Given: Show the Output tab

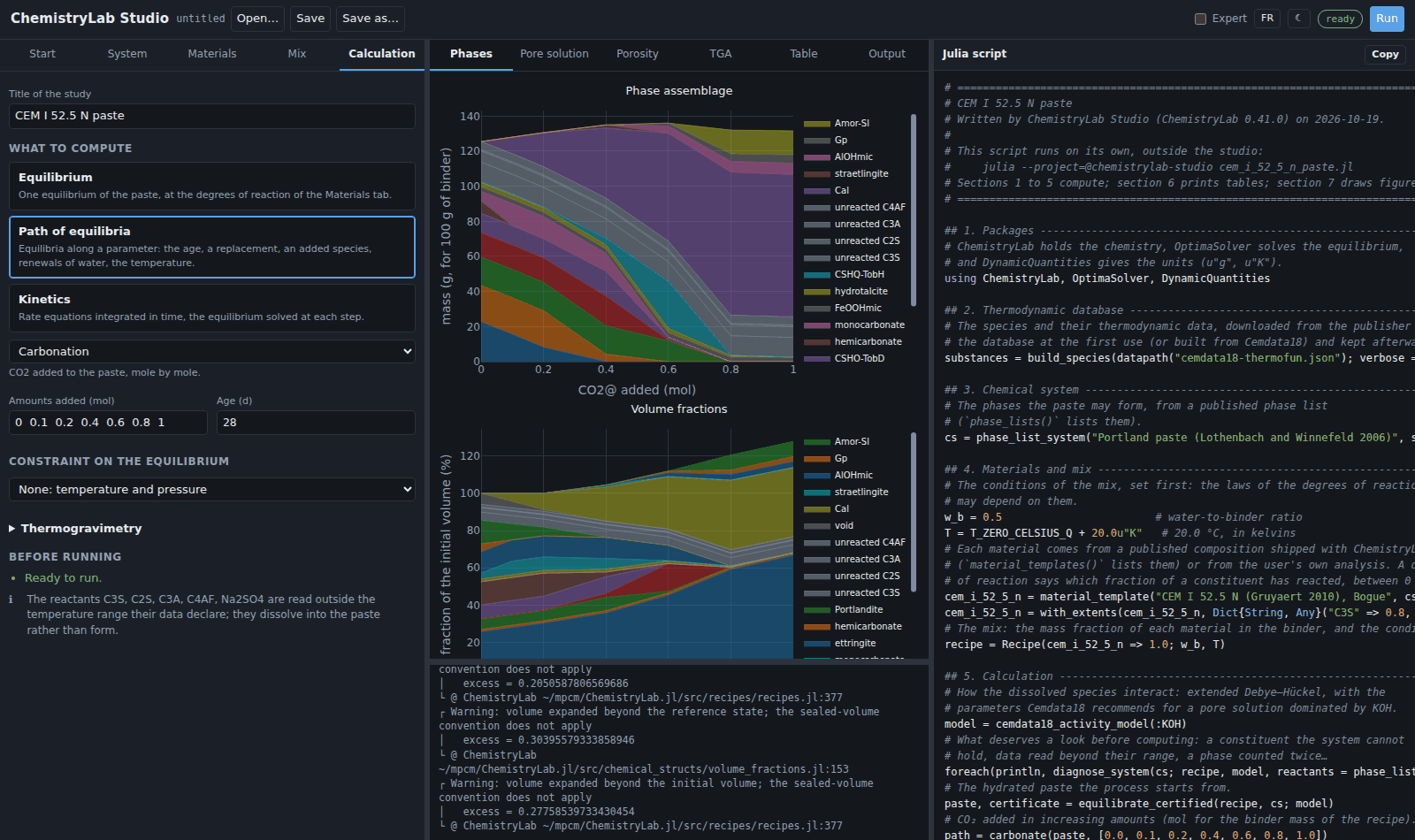Looking at the screenshot, I should point(887,54).
